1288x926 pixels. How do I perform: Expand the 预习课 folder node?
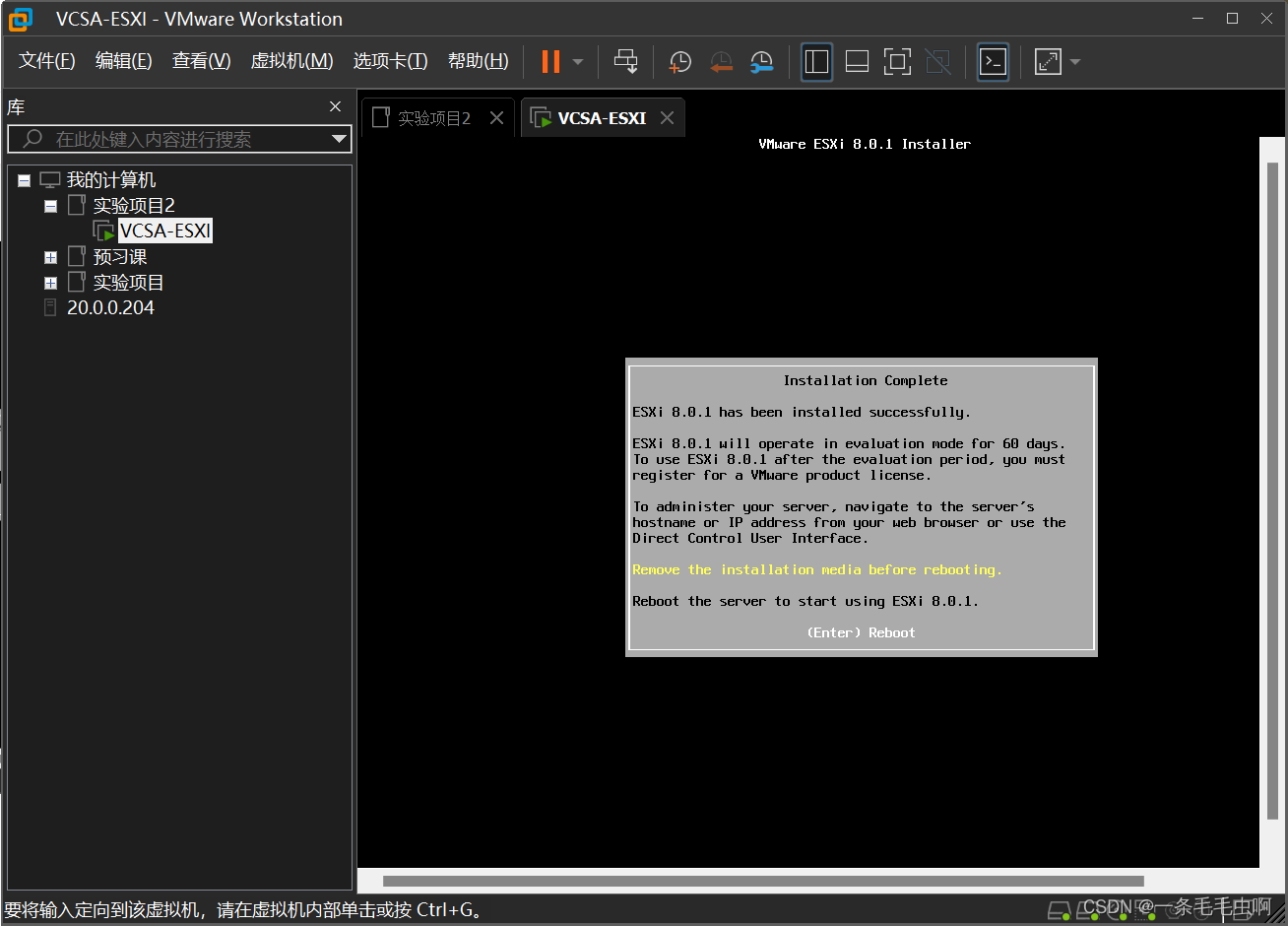tap(51, 257)
